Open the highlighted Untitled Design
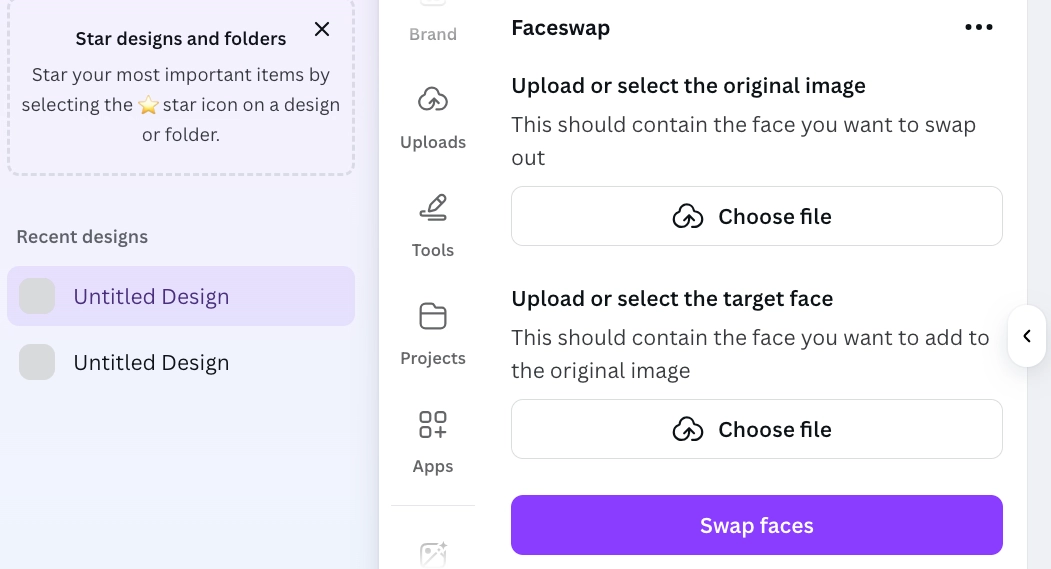The width and height of the screenshot is (1051, 569). pyautogui.click(x=151, y=297)
